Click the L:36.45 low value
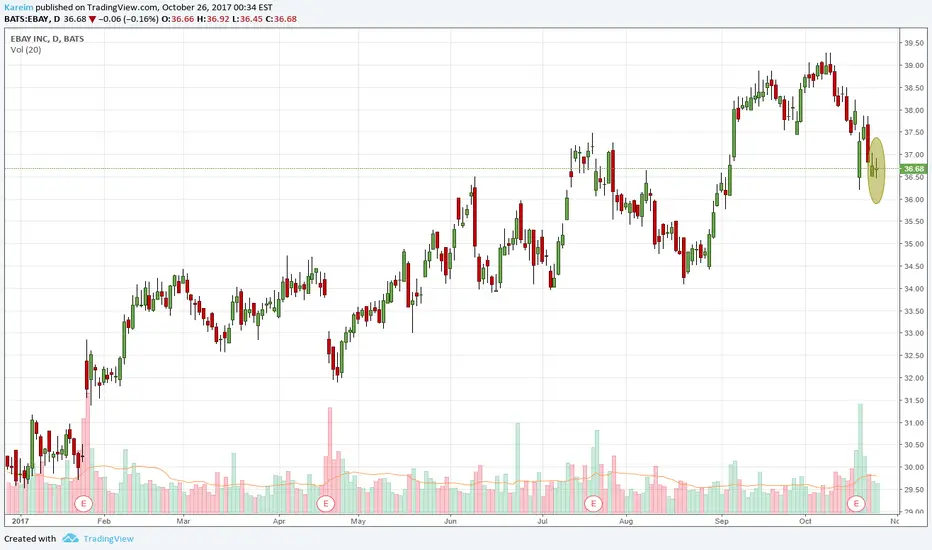 247,19
